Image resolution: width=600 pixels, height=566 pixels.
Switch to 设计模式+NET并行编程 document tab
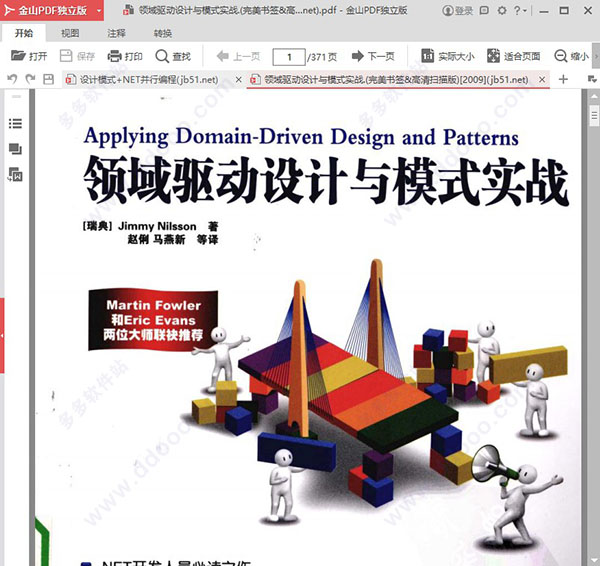(x=148, y=80)
